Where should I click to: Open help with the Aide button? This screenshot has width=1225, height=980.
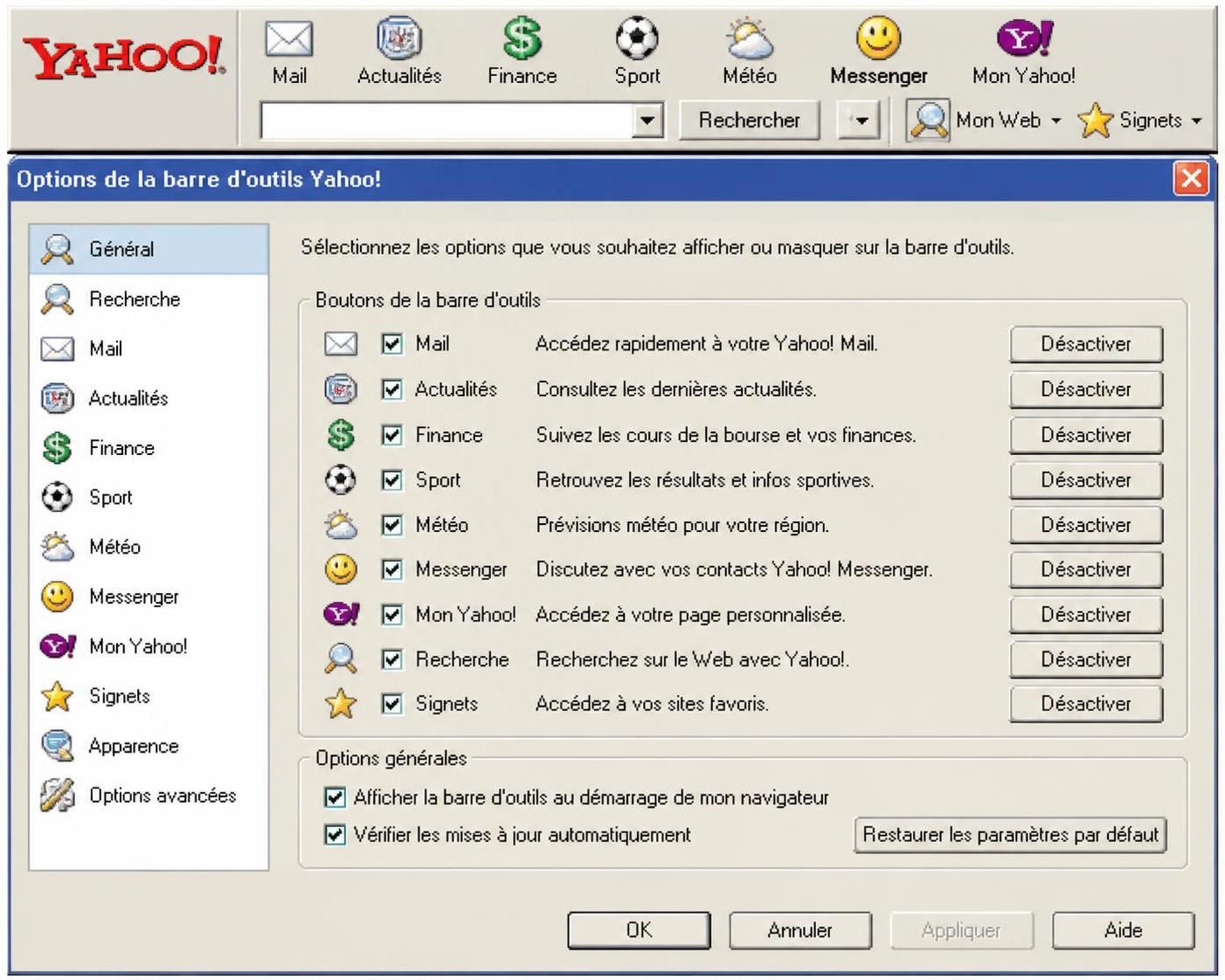pyautogui.click(x=1123, y=930)
